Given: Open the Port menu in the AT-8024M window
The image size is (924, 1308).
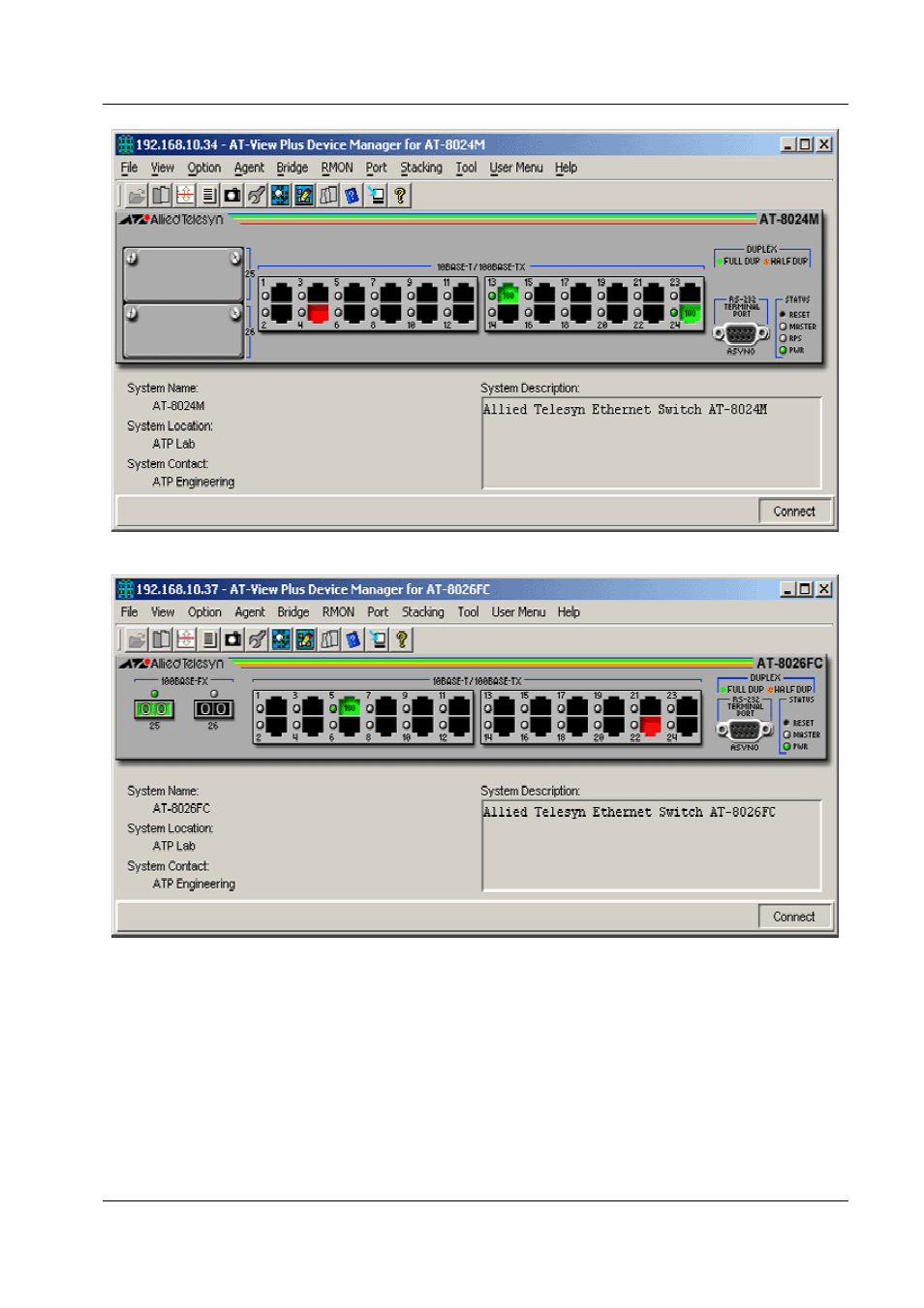Looking at the screenshot, I should 376,168.
